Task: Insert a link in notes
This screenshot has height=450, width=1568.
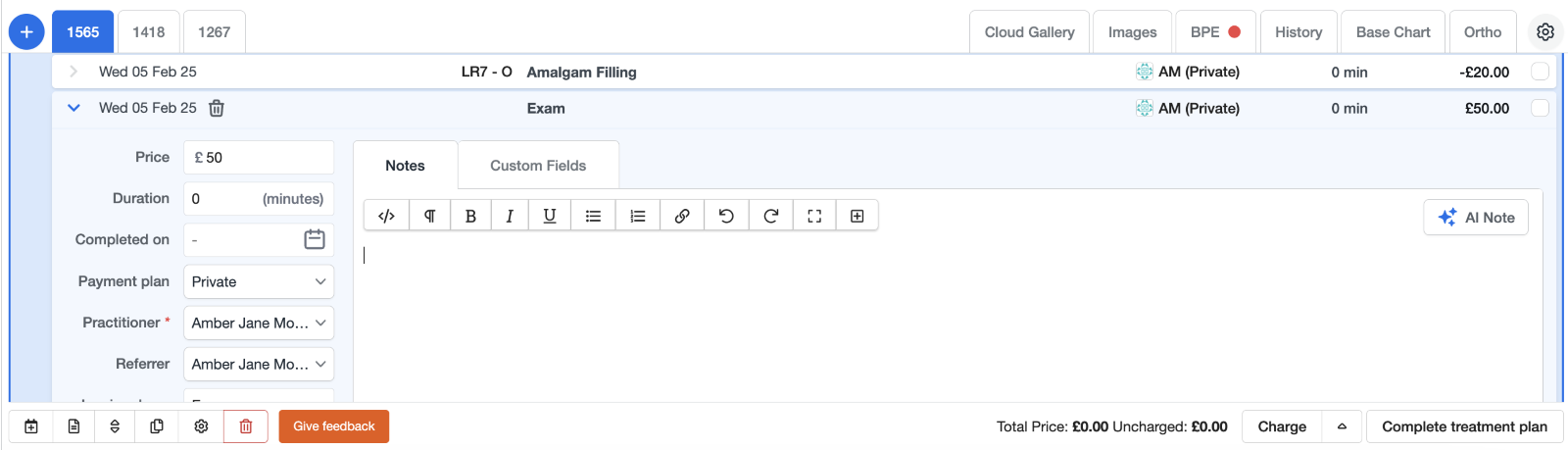Action: (682, 217)
